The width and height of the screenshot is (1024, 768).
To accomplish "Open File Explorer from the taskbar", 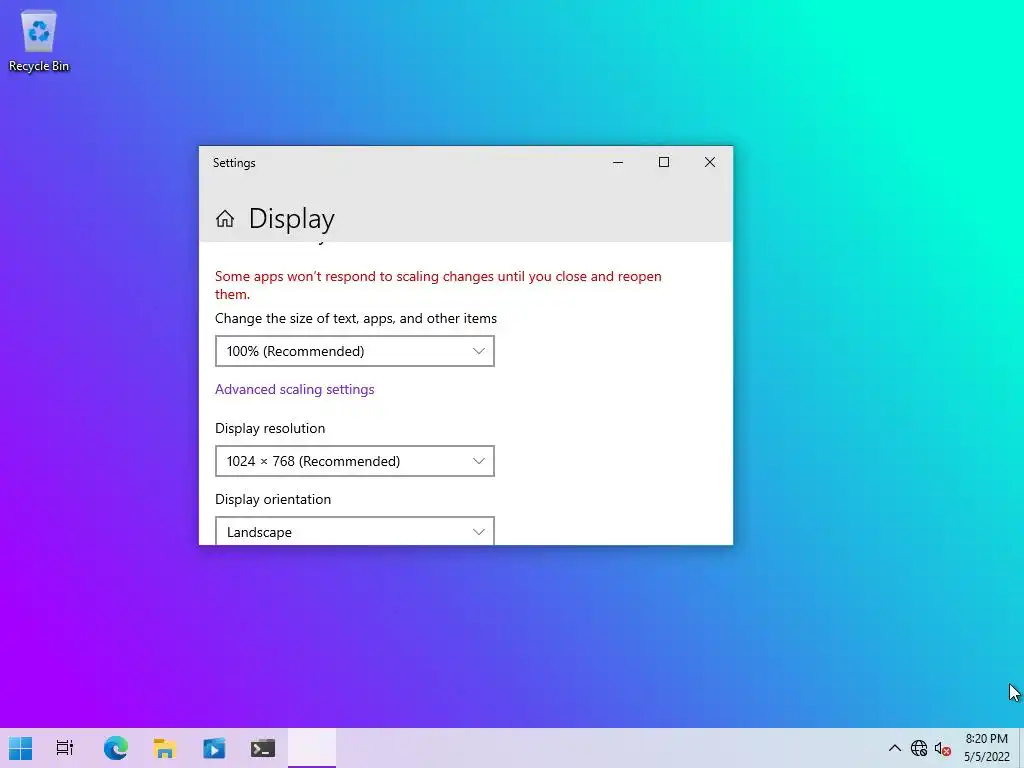I will [165, 748].
